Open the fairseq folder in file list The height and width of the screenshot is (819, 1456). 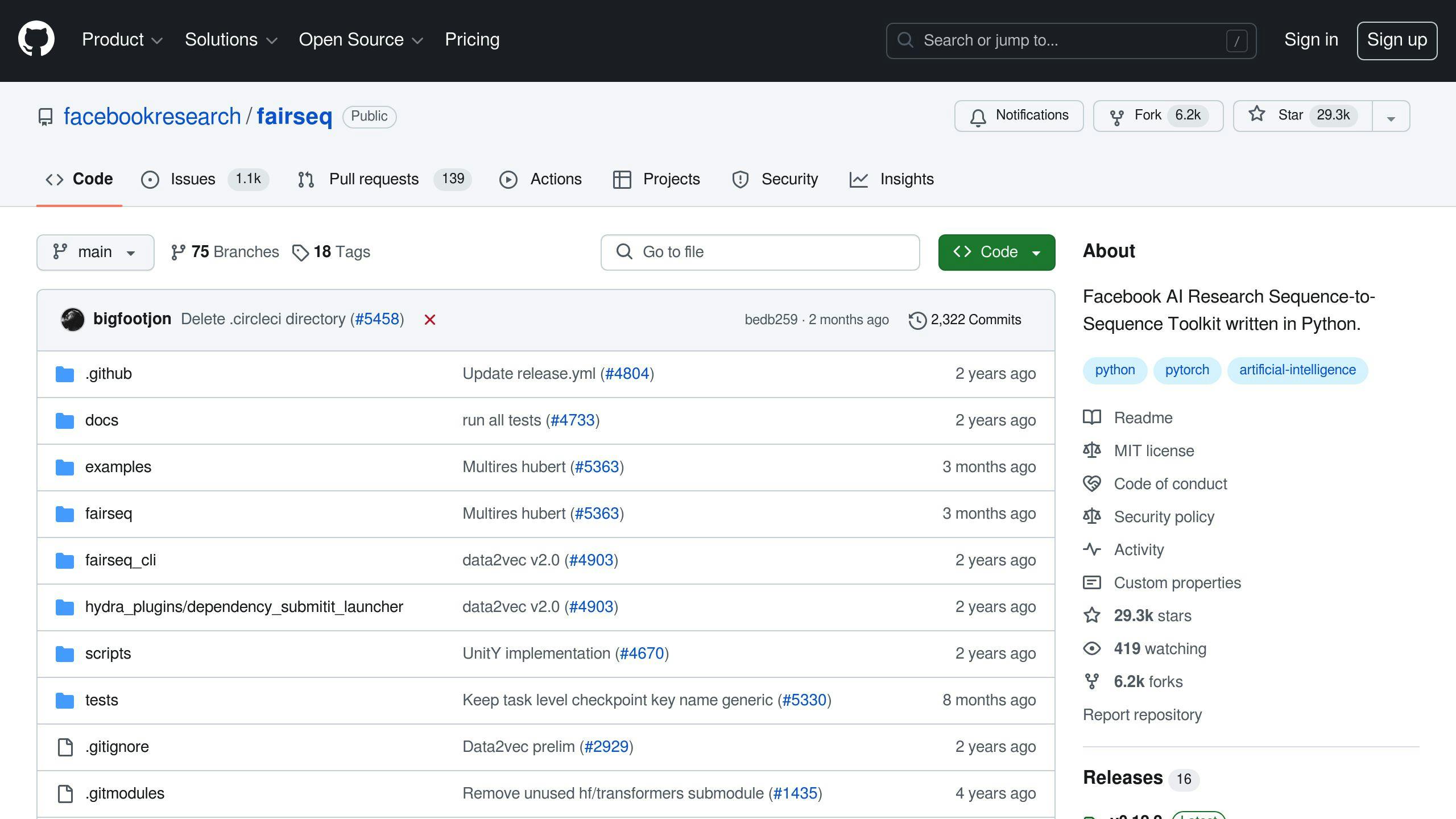[109, 514]
